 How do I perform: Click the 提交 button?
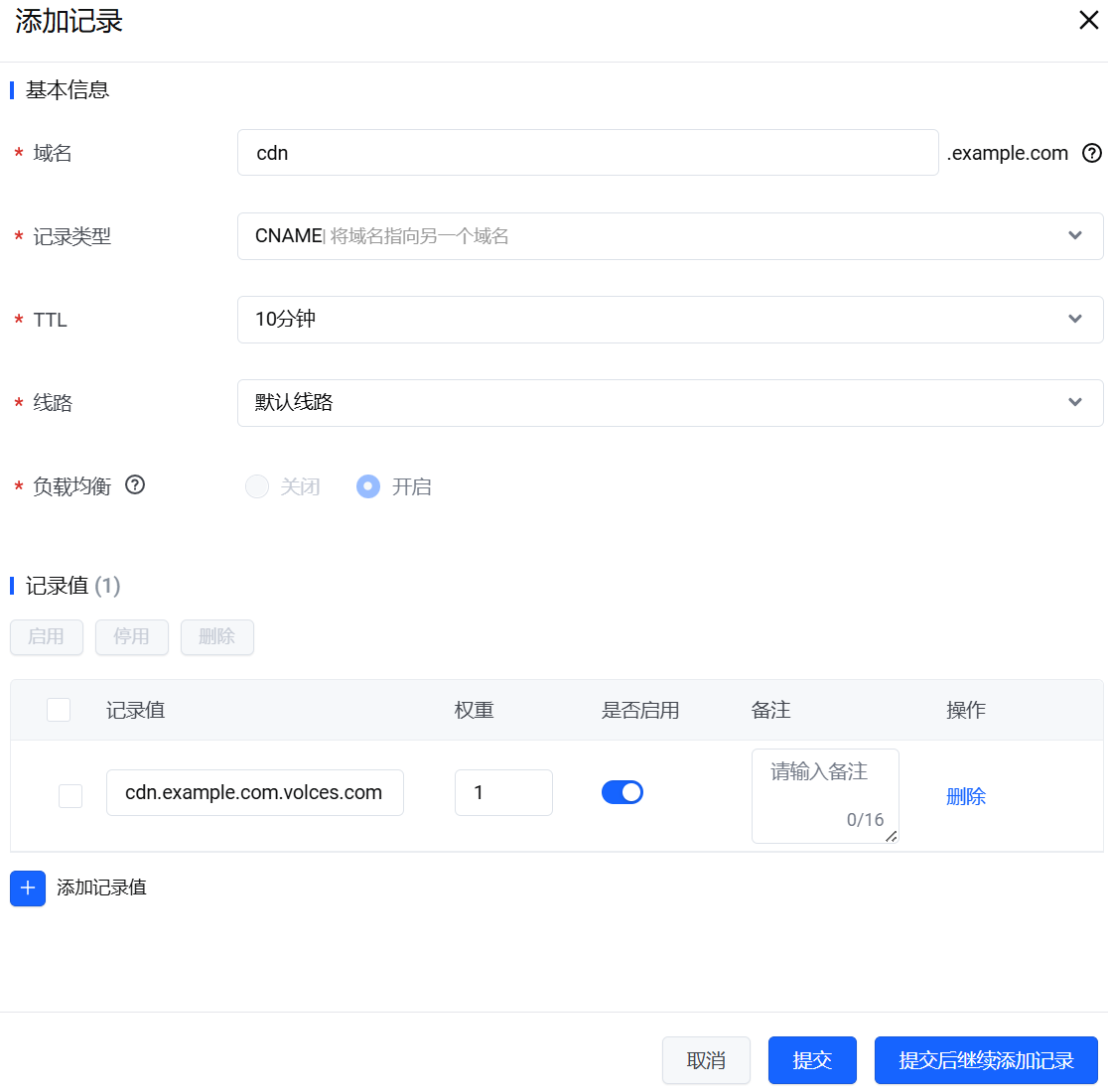pos(812,1060)
